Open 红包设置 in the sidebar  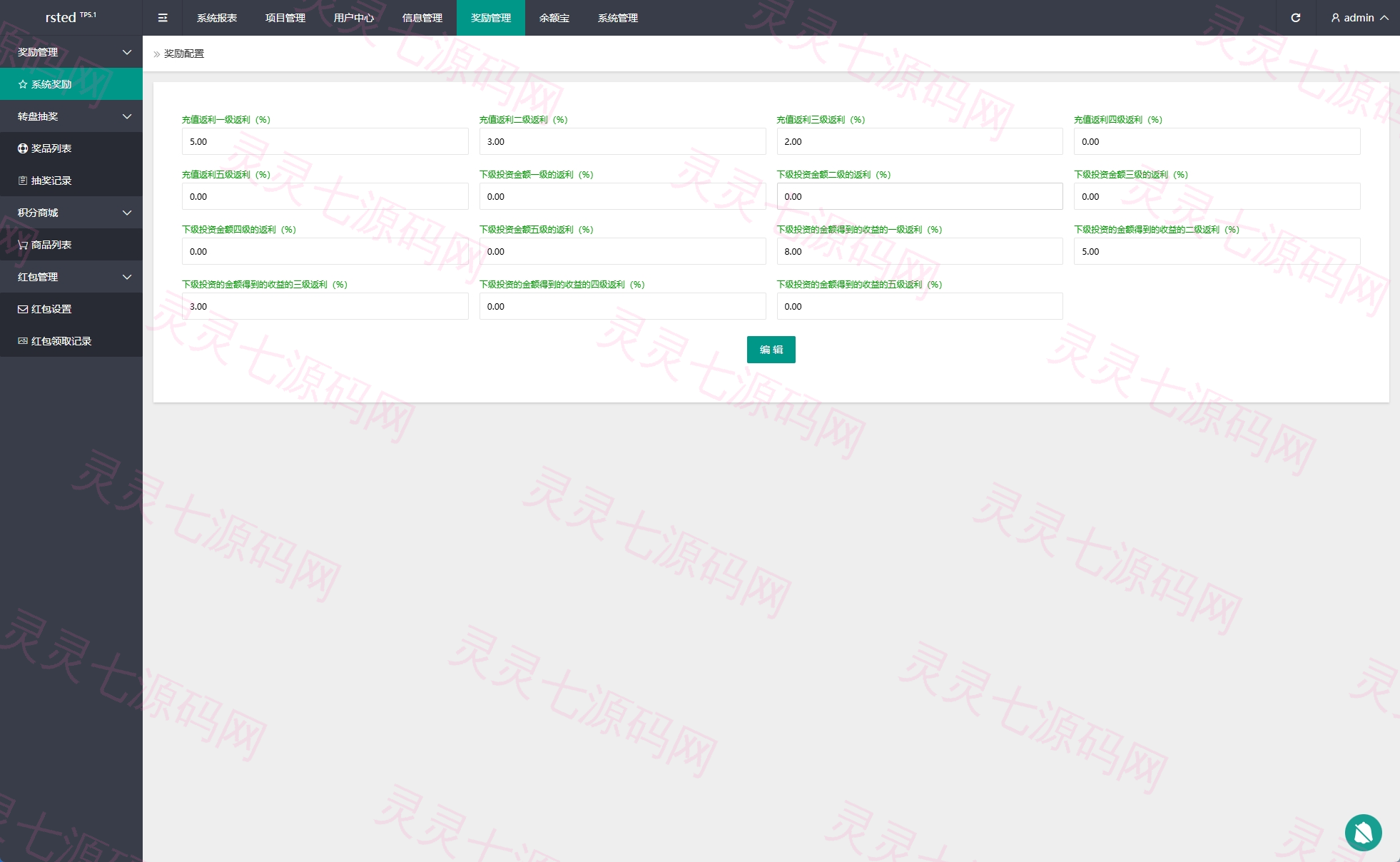pyautogui.click(x=71, y=309)
